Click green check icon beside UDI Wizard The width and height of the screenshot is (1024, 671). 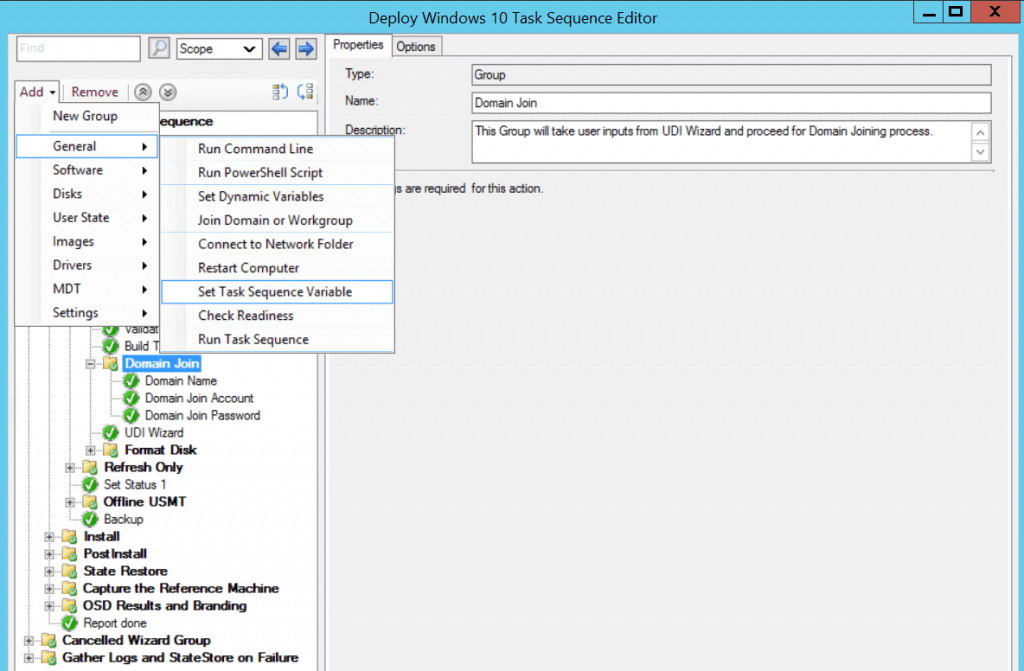click(x=110, y=433)
